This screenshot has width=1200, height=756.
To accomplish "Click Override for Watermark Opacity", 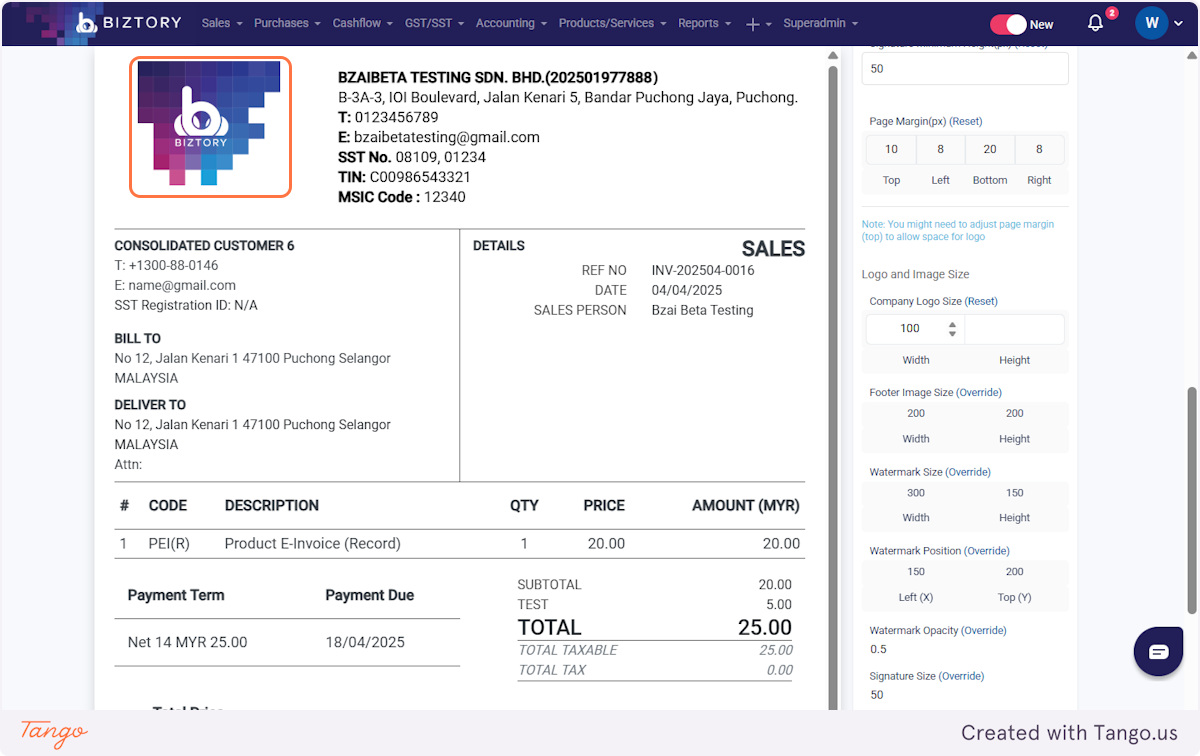I will pos(984,631).
